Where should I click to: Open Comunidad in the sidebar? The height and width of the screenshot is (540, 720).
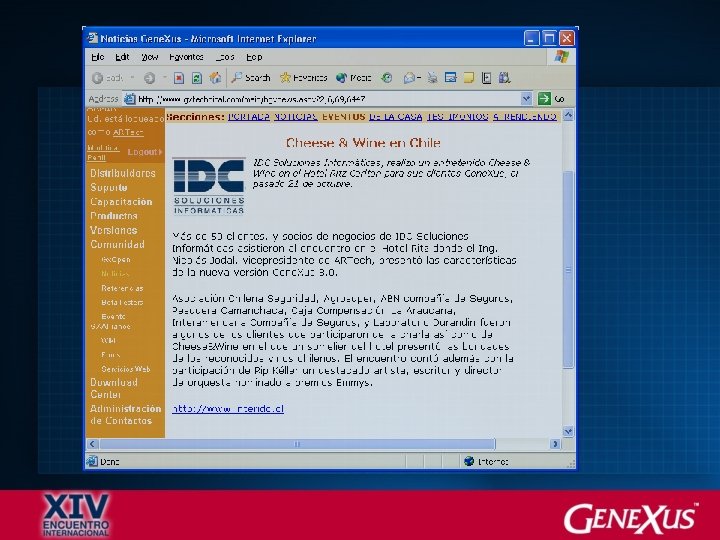(x=117, y=244)
